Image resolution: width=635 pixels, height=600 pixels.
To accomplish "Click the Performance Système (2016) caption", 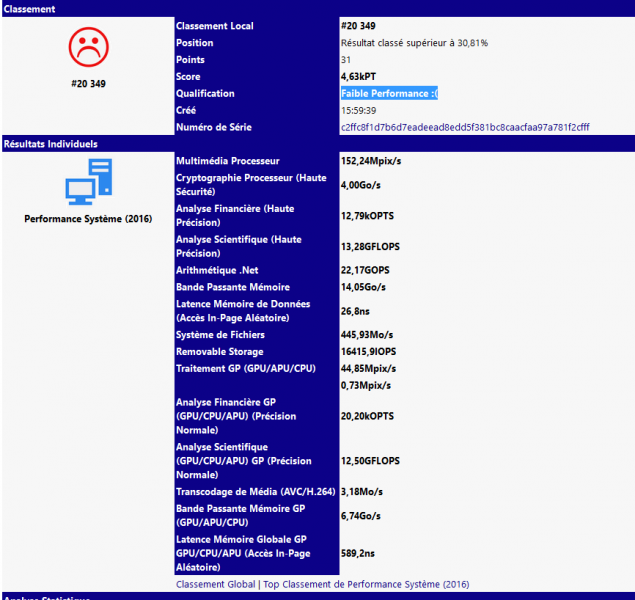I will 88,218.
